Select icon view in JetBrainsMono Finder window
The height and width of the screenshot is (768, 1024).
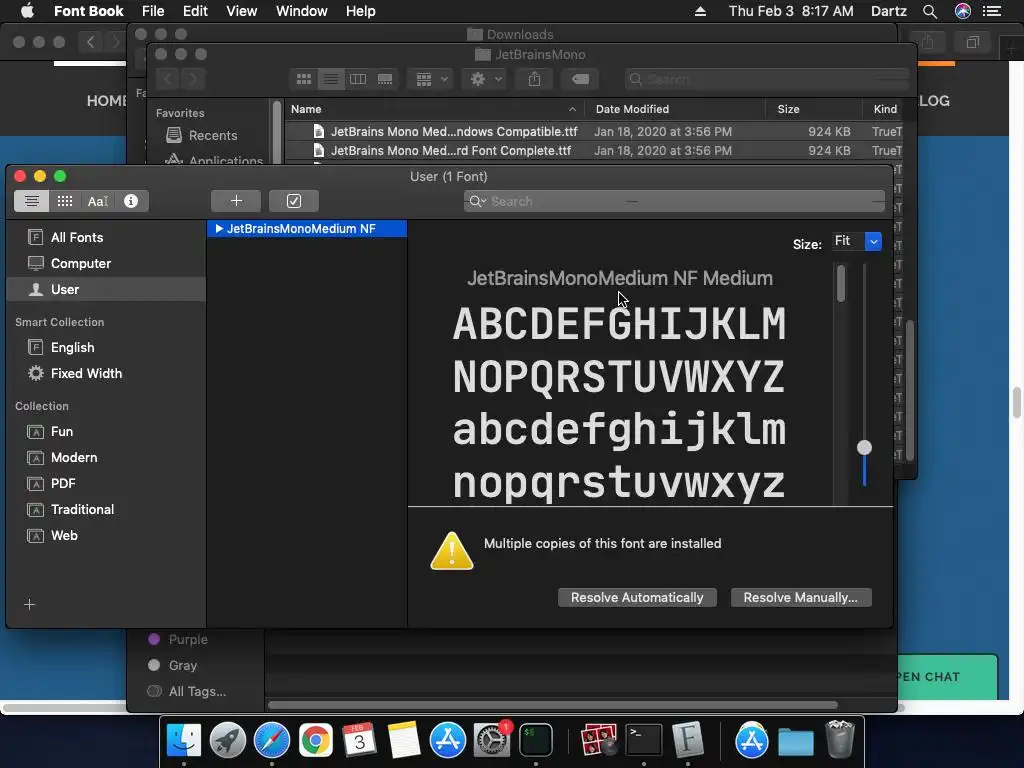coord(304,79)
